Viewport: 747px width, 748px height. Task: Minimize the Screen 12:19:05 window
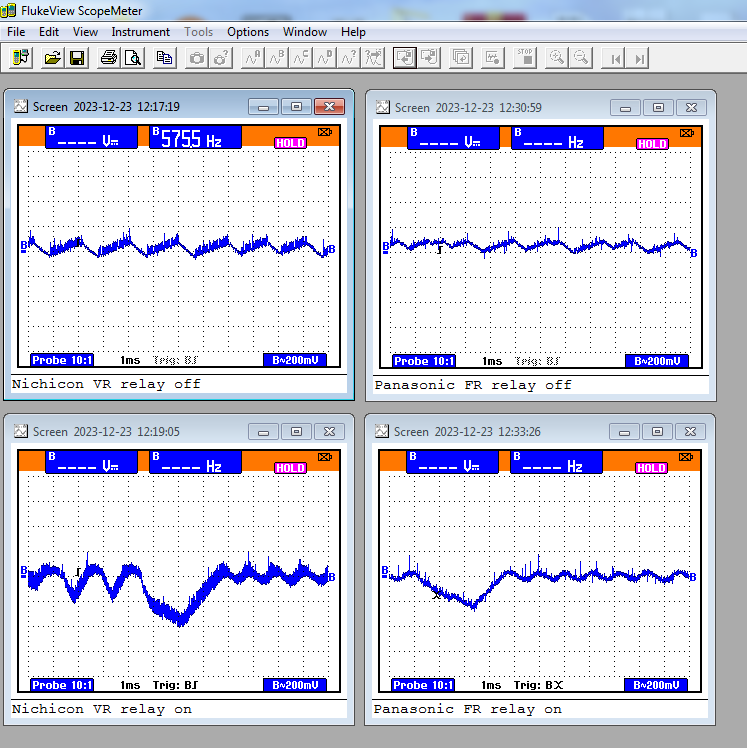pyautogui.click(x=263, y=432)
